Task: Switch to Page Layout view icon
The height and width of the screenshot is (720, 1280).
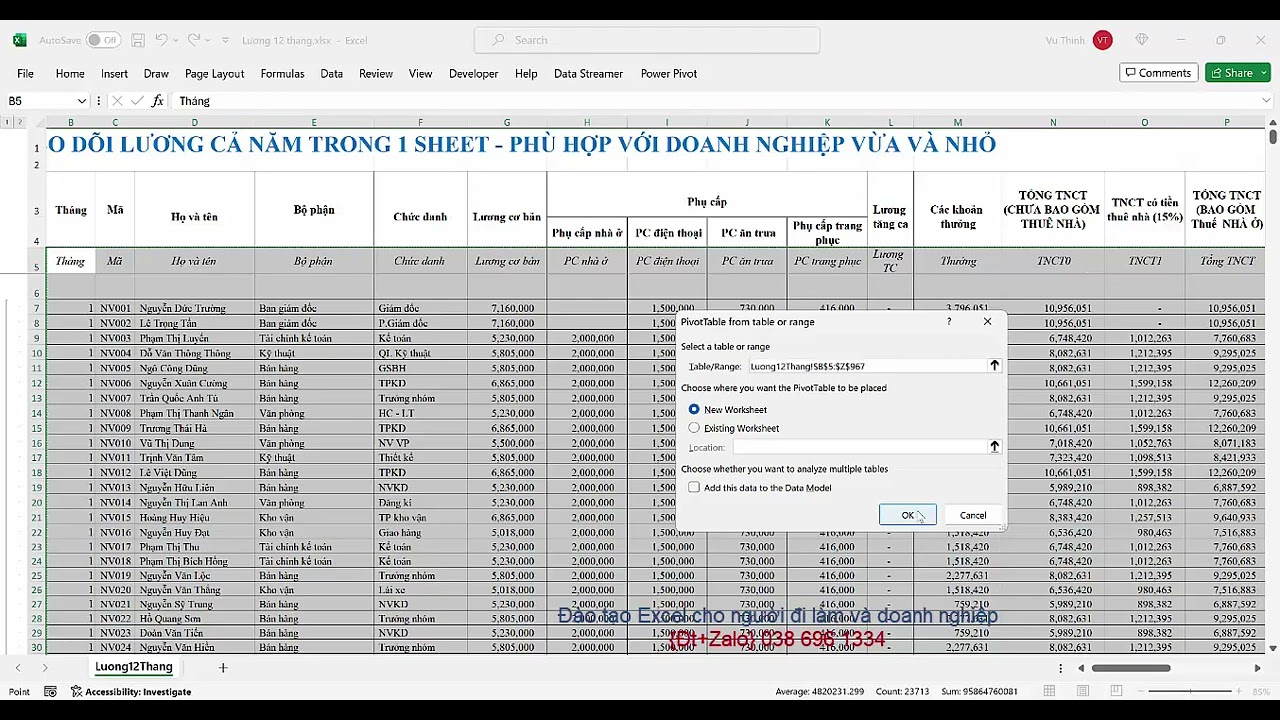Action: (x=1083, y=691)
